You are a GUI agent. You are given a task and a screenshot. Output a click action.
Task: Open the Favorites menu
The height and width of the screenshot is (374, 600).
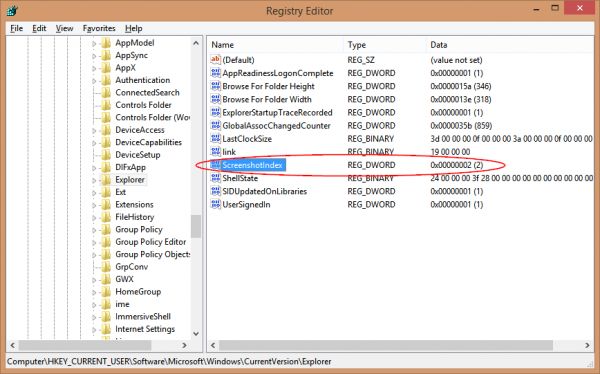(99, 28)
